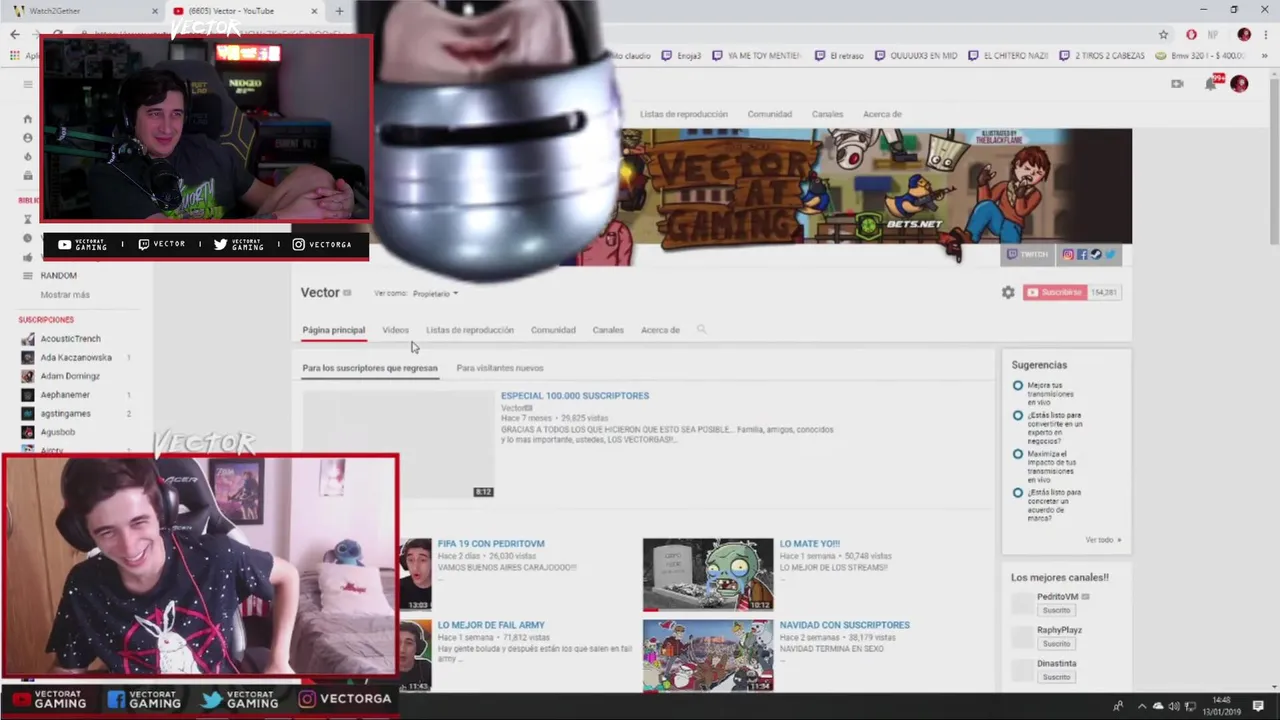Click the red Opera extension icon
This screenshot has width=1280, height=720.
point(1191,34)
